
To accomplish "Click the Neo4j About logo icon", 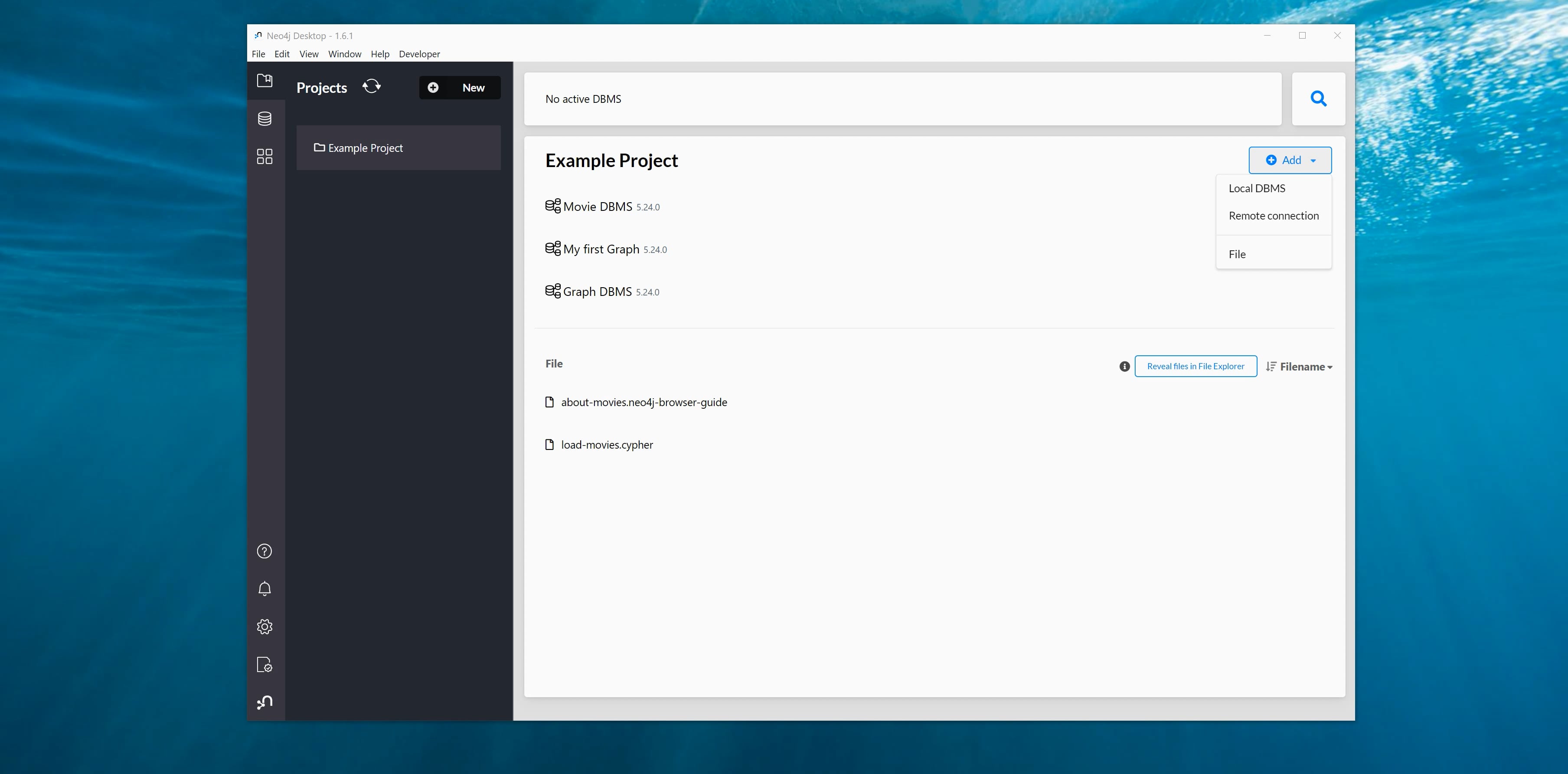I will [x=264, y=702].
